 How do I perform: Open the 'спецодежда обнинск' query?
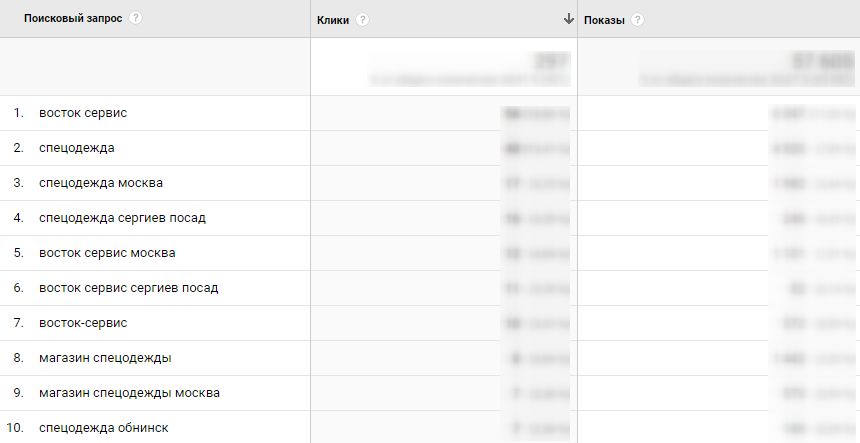(106, 428)
